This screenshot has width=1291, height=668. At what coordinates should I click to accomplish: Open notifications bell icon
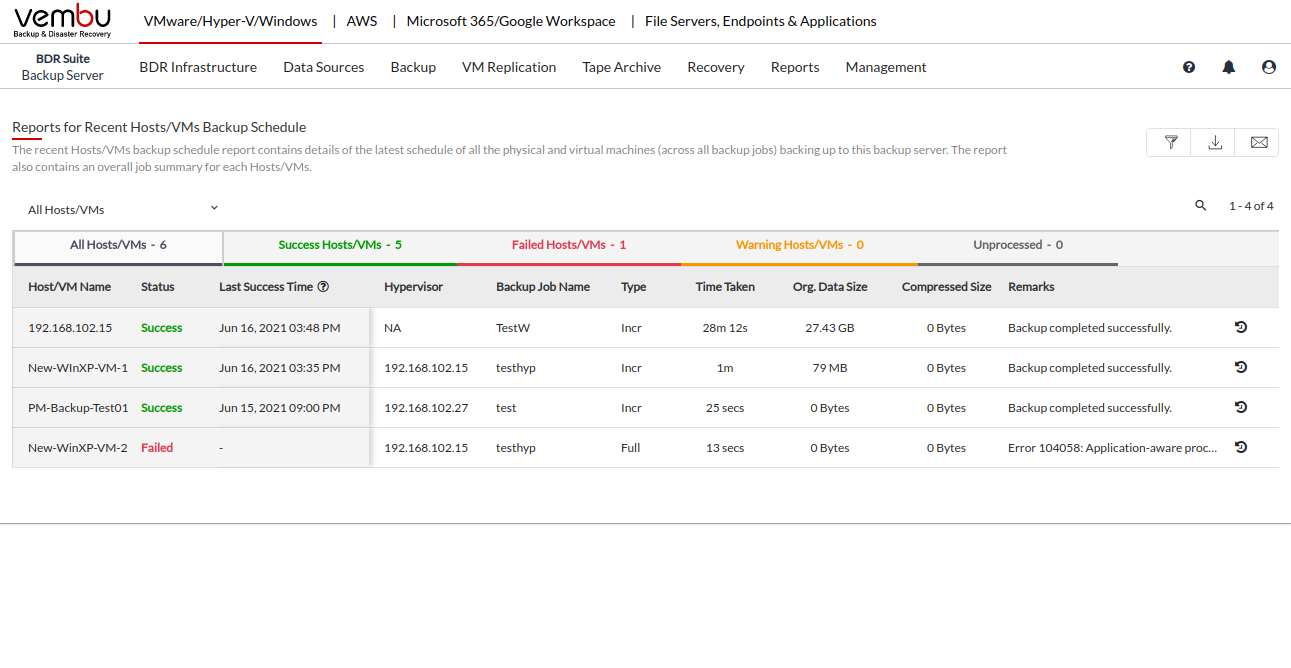tap(1229, 67)
